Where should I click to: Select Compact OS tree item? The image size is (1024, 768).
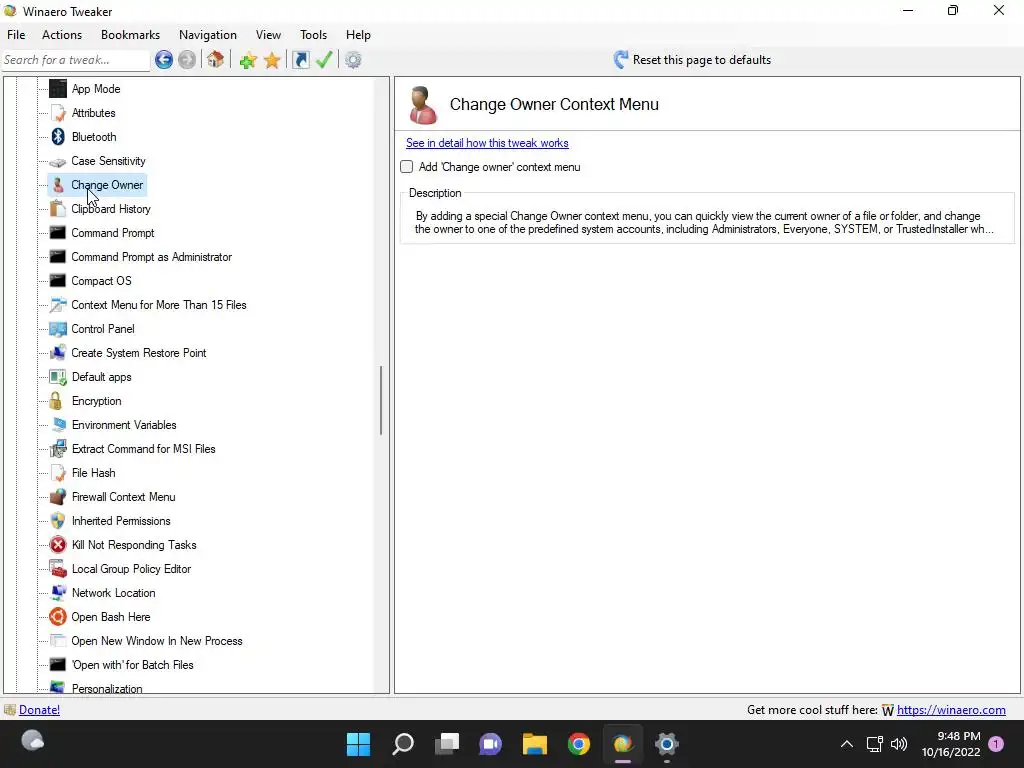[101, 281]
